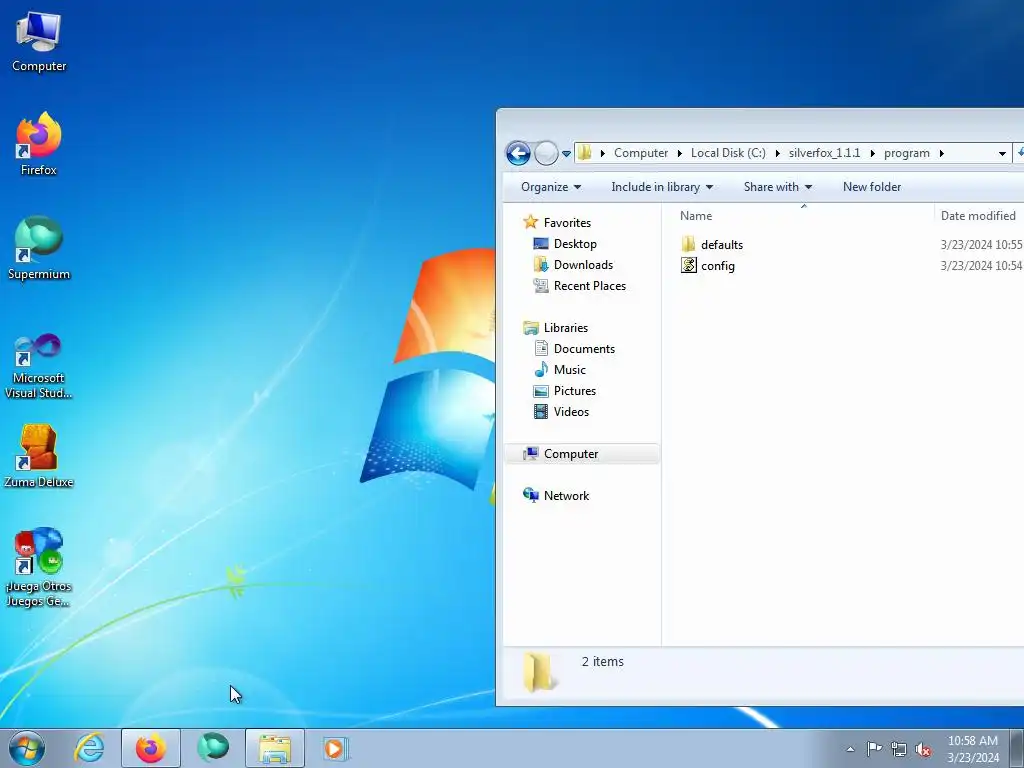Viewport: 1024px width, 768px height.
Task: Open the Documents library
Action: [584, 349]
